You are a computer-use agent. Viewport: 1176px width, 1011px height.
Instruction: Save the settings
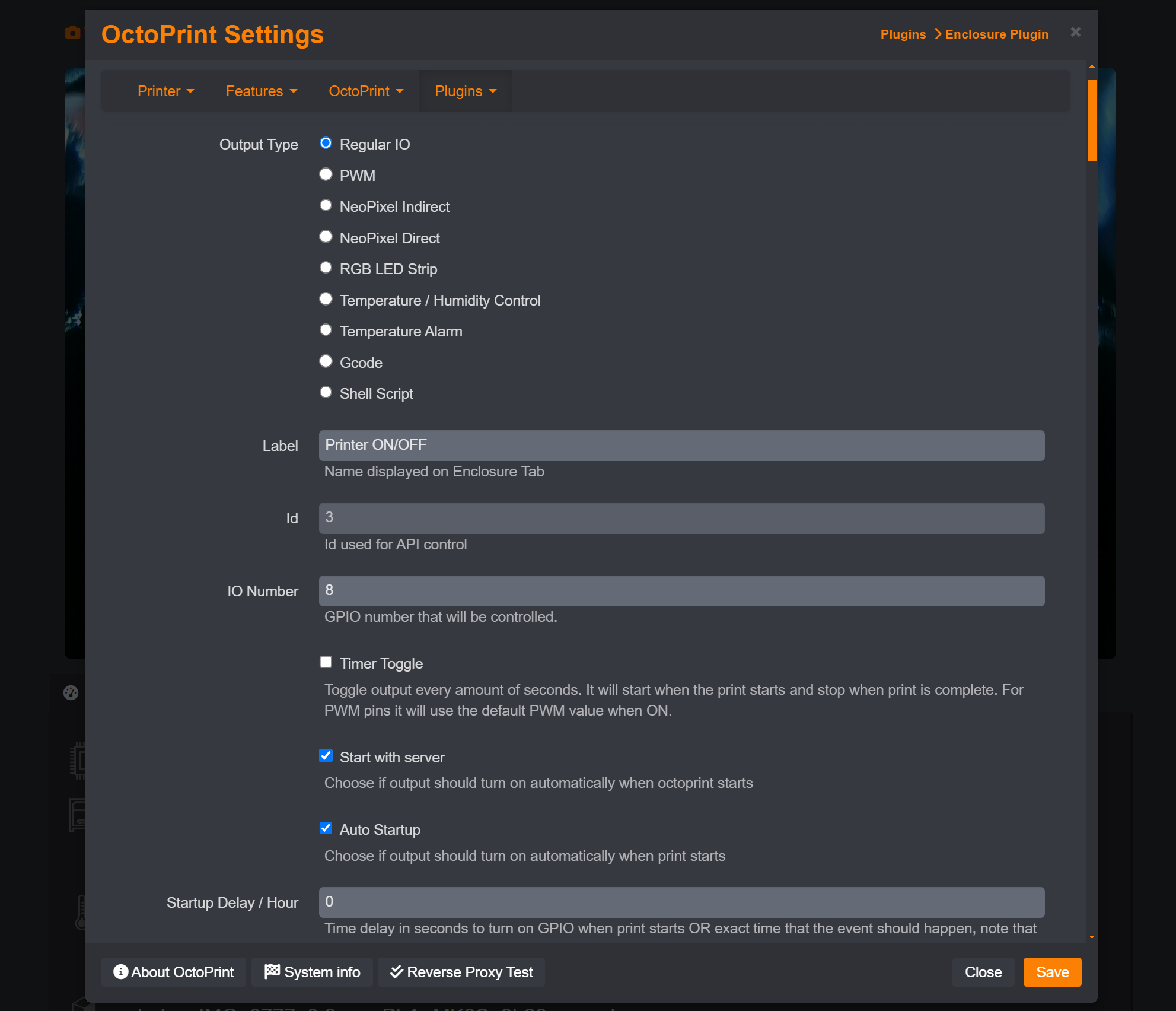point(1053,972)
